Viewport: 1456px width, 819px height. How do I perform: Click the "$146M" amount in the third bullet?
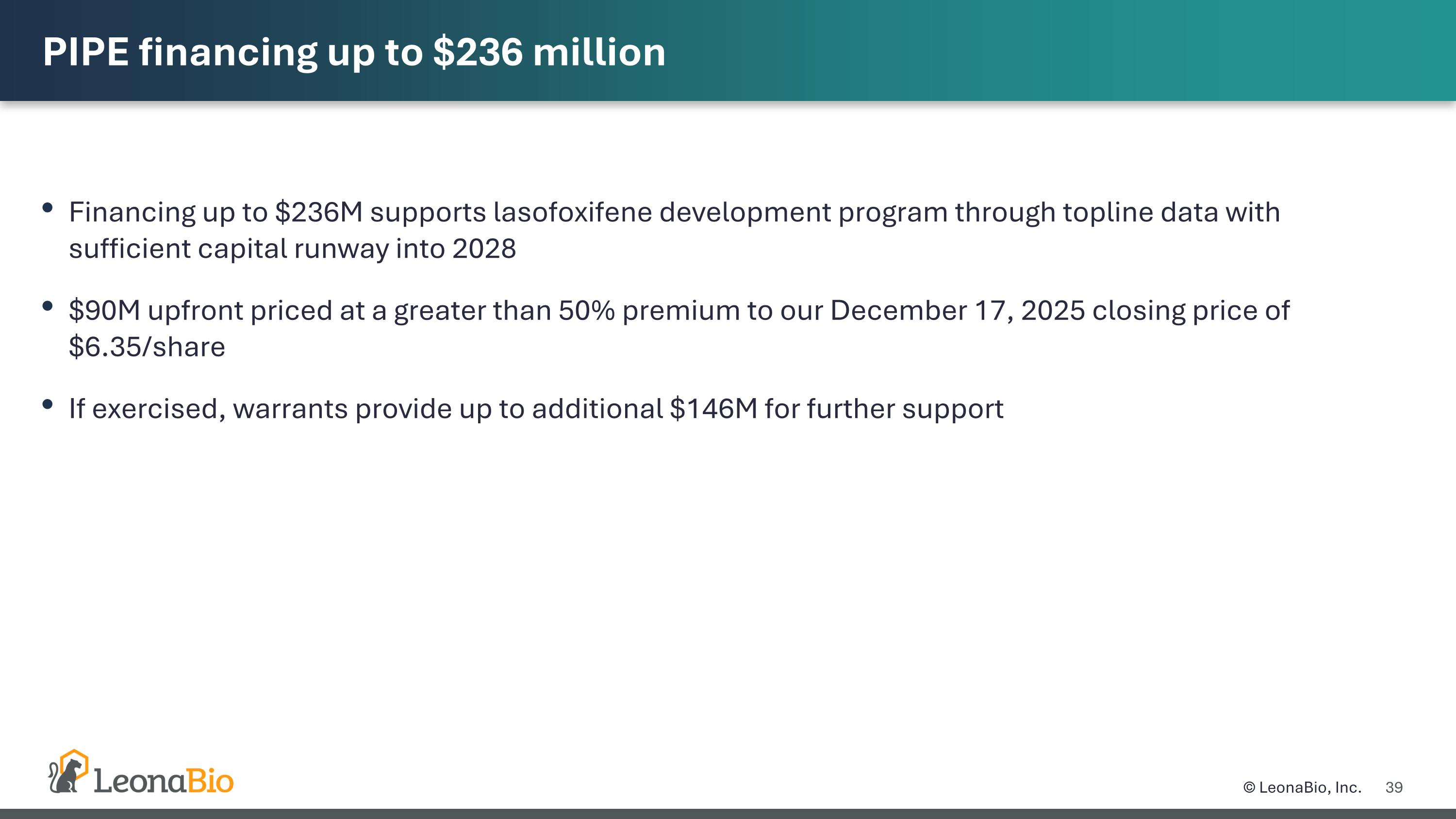(x=713, y=409)
